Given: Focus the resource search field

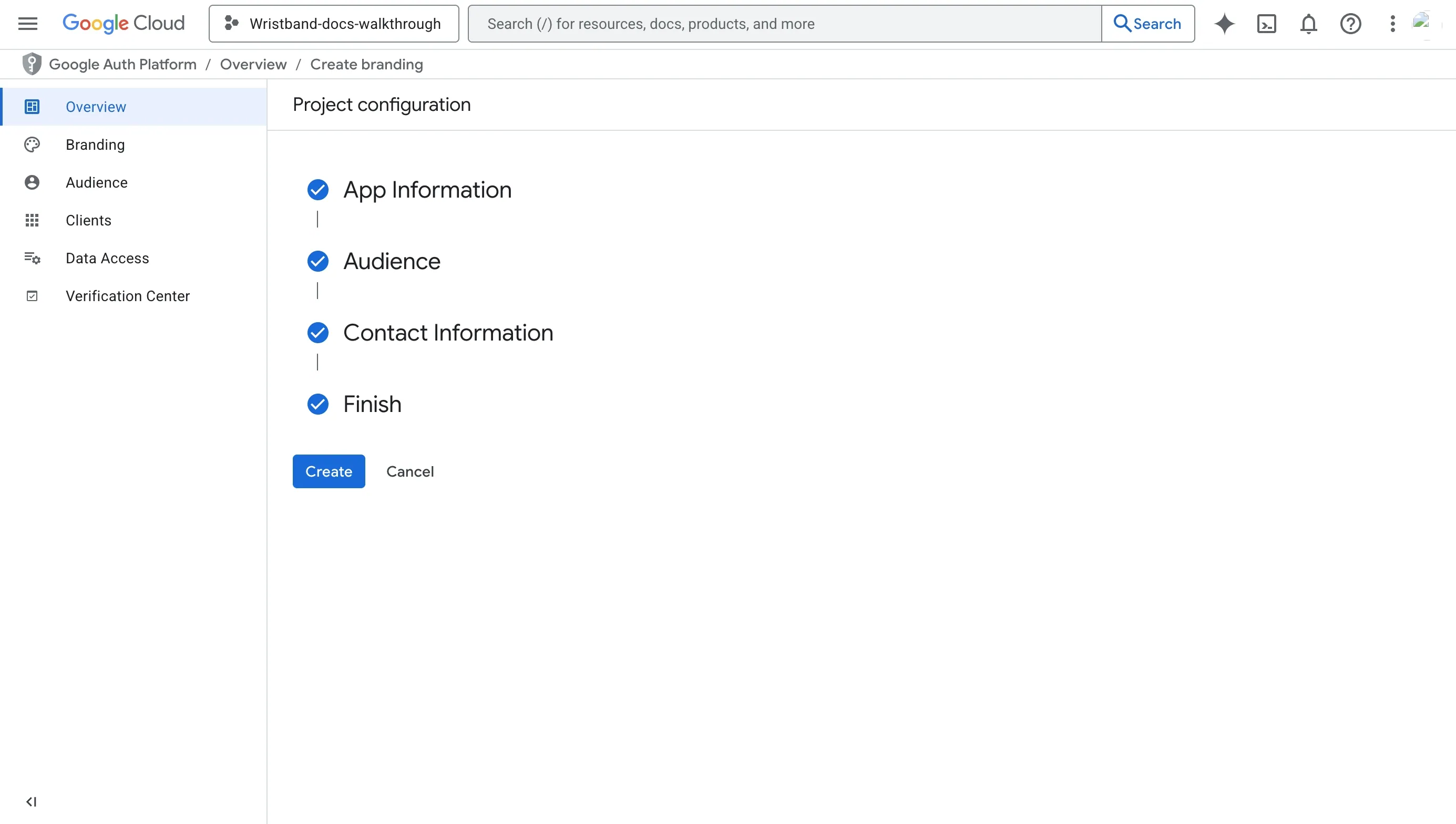Looking at the screenshot, I should [785, 24].
